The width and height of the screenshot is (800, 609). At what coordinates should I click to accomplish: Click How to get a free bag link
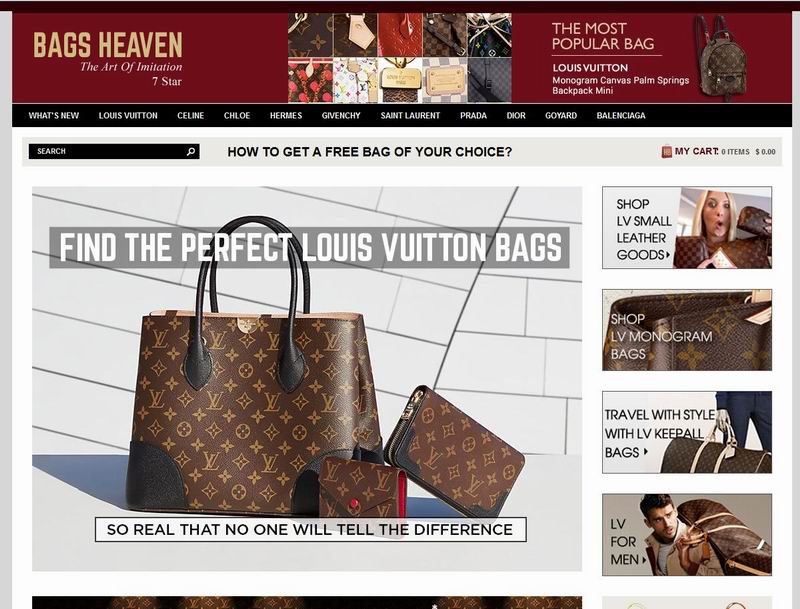click(x=369, y=152)
